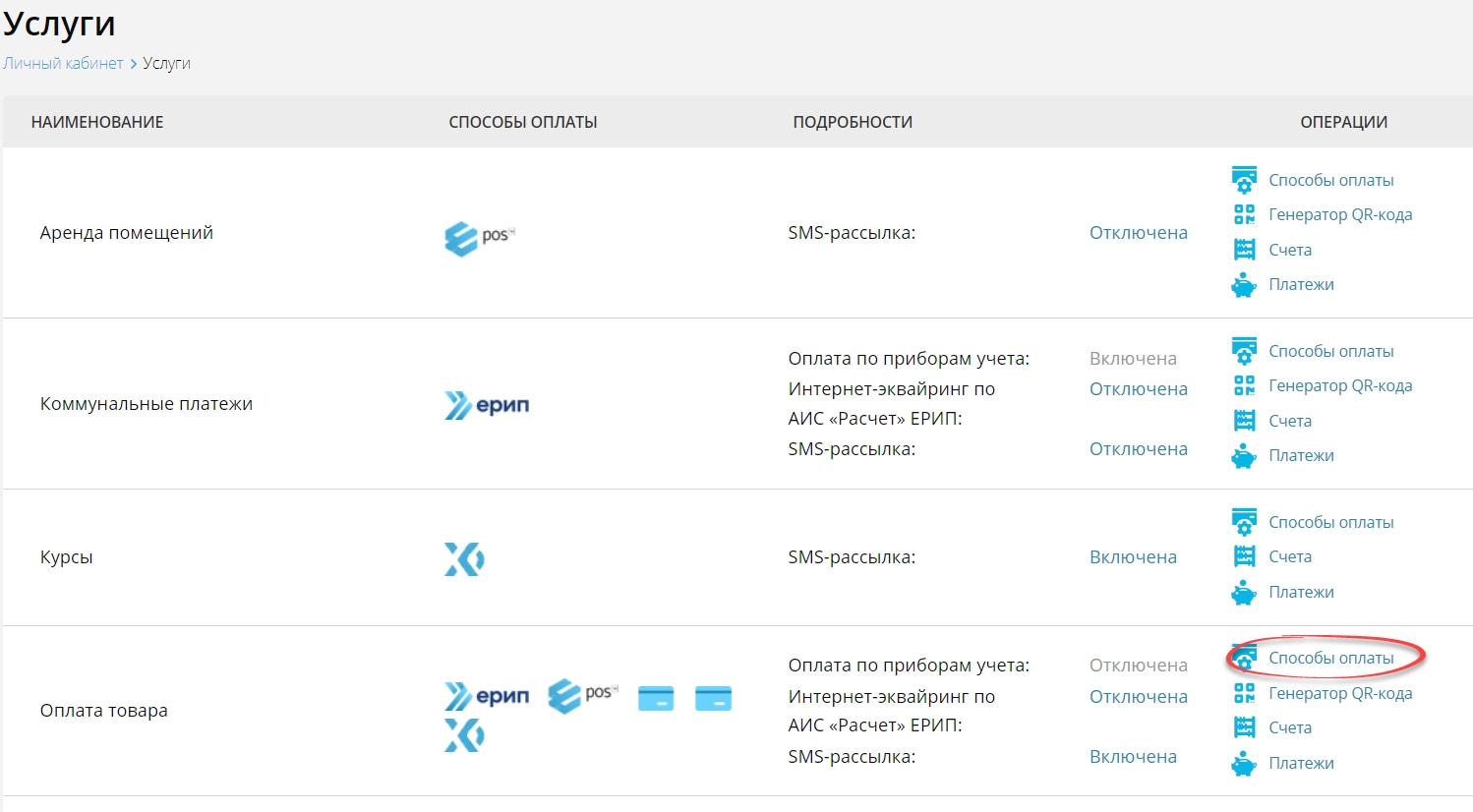The image size is (1473, 812).
Task: Click the Услуги page heading
Action: [x=59, y=23]
